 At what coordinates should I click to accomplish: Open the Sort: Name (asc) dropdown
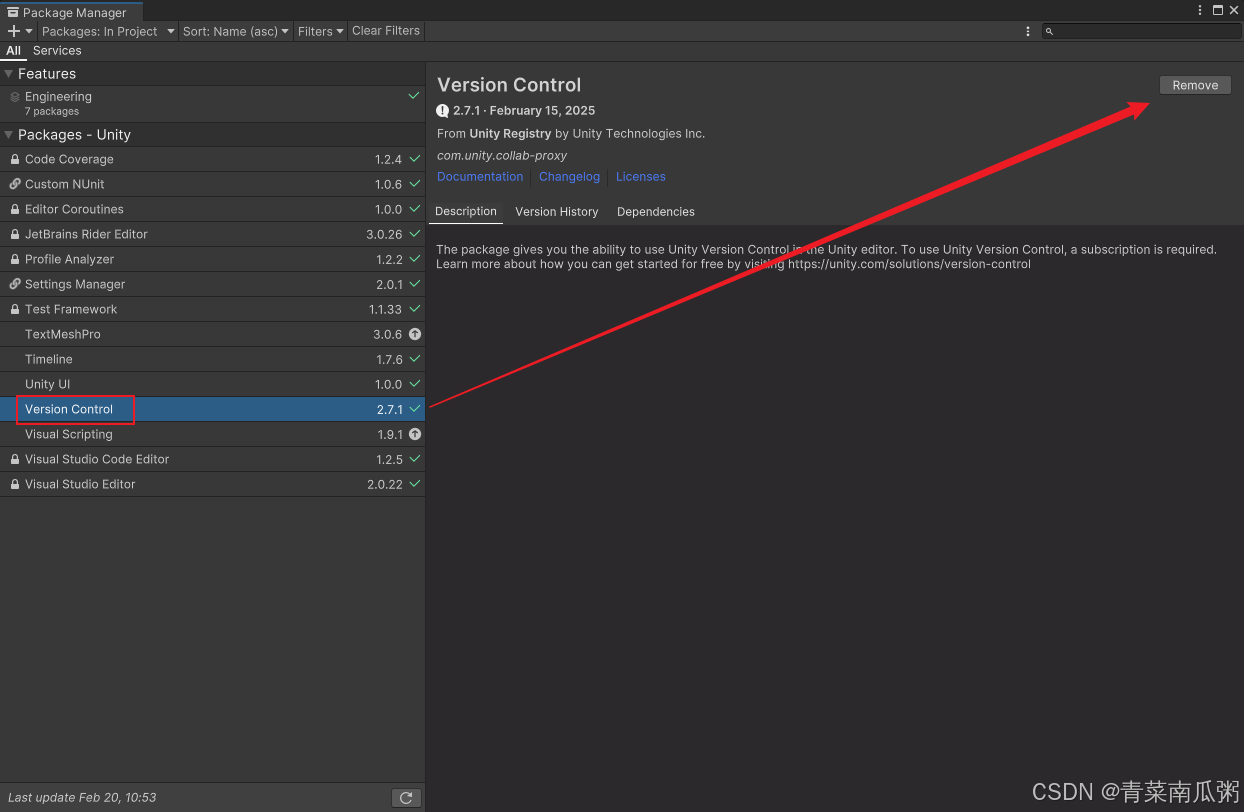point(236,31)
